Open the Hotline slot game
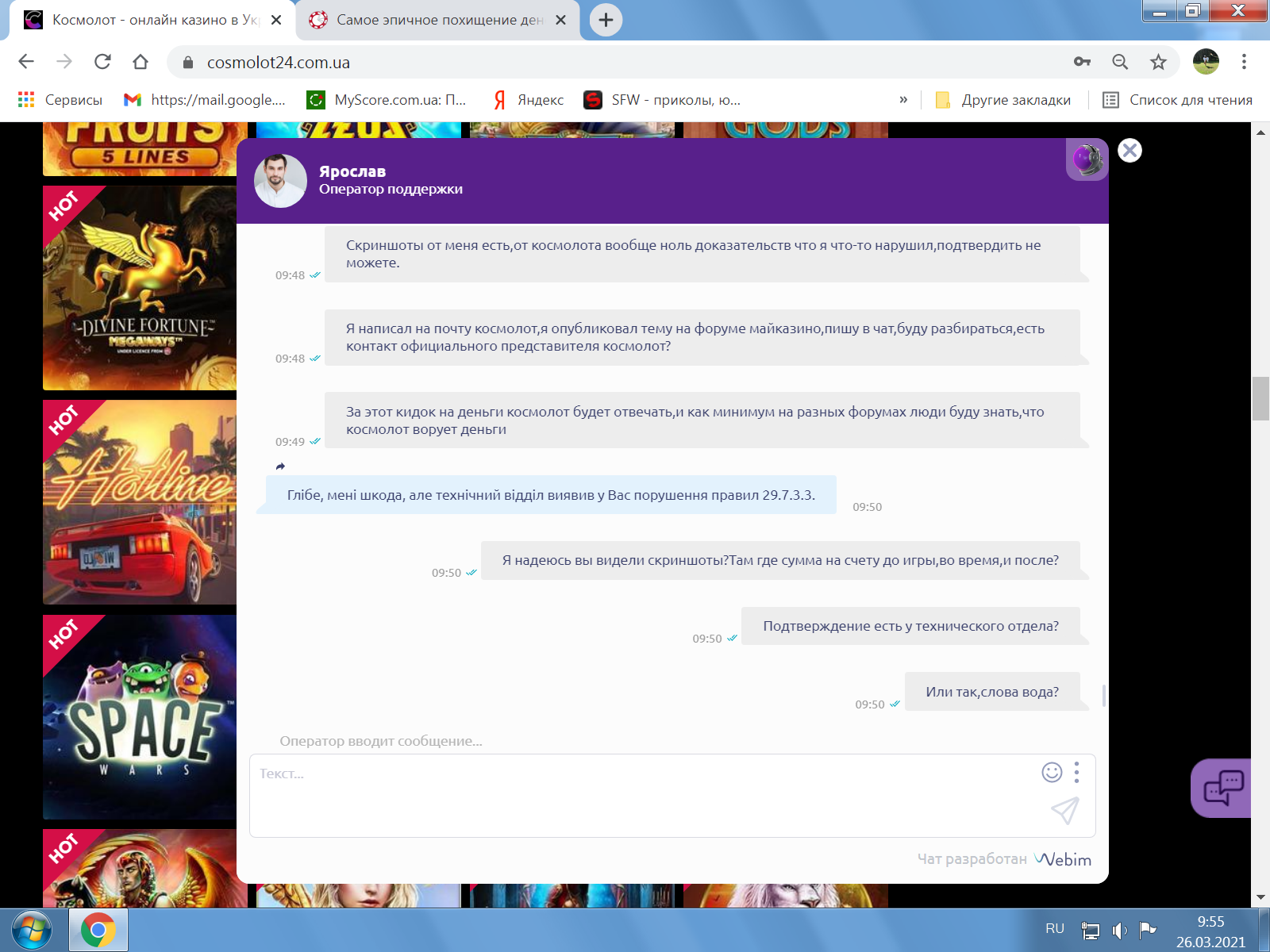The image size is (1270, 952). pyautogui.click(x=140, y=502)
